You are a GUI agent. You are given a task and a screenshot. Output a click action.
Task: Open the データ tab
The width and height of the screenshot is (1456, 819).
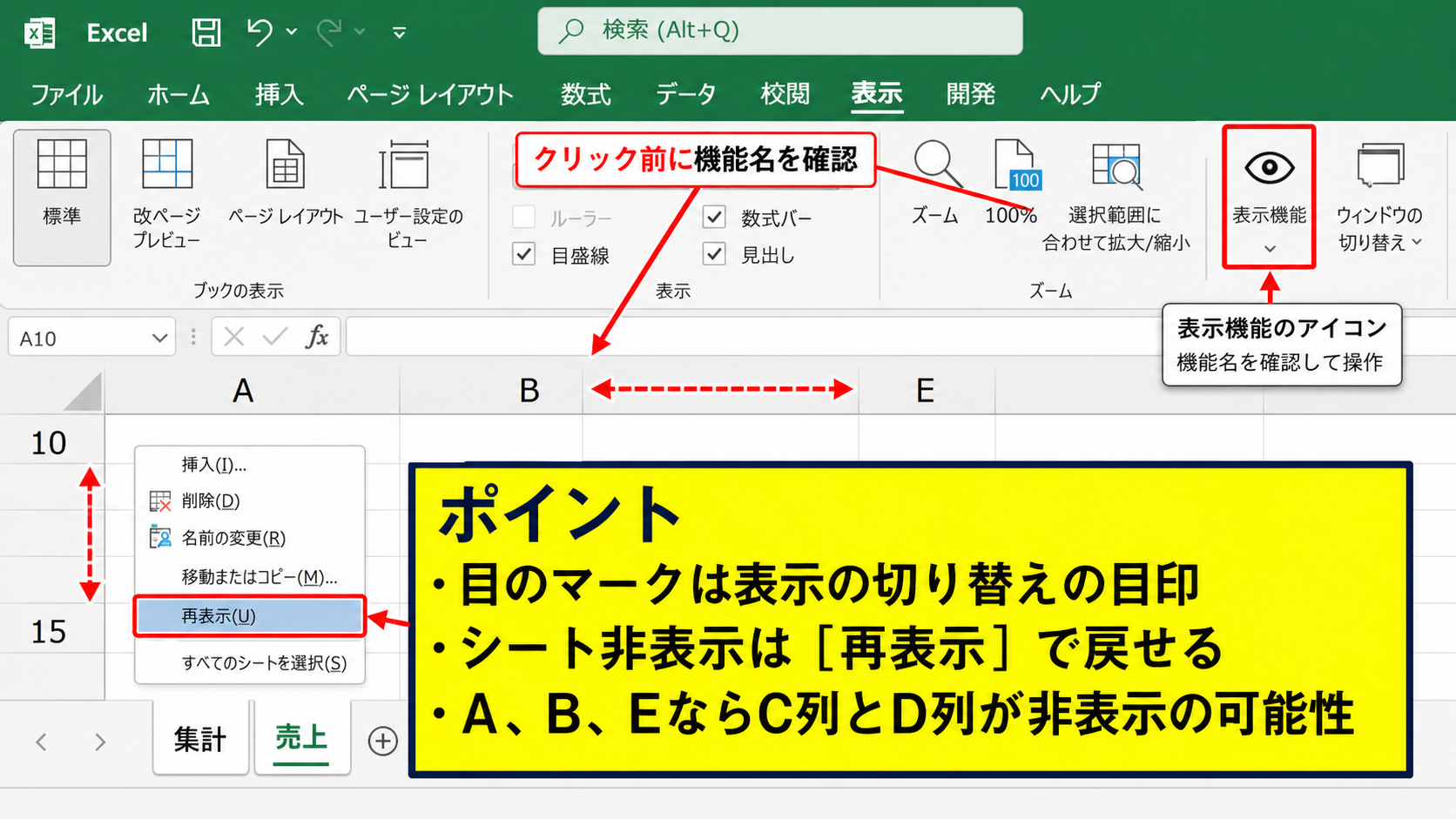[x=686, y=94]
